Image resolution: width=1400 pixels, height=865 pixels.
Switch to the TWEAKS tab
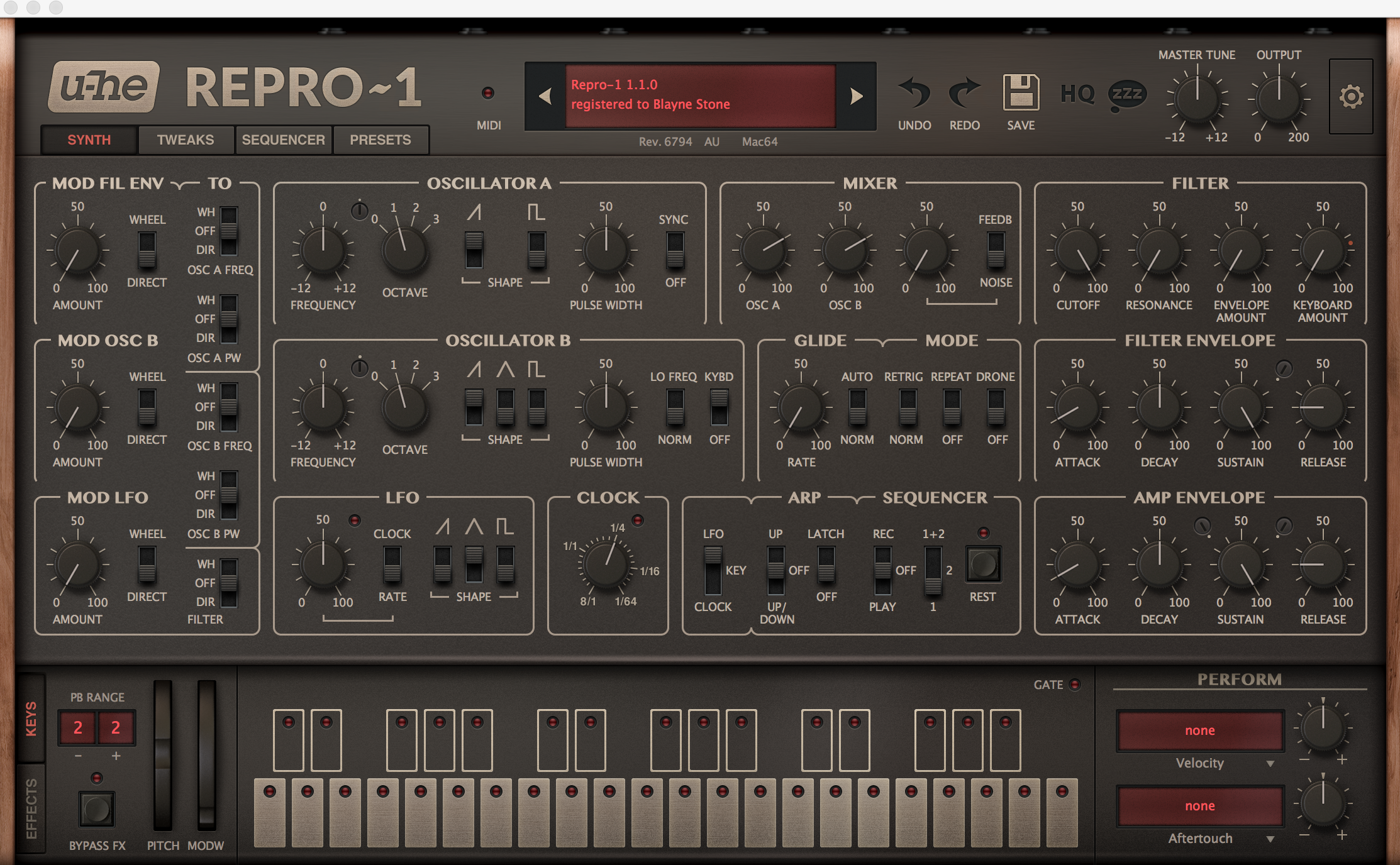coord(186,140)
